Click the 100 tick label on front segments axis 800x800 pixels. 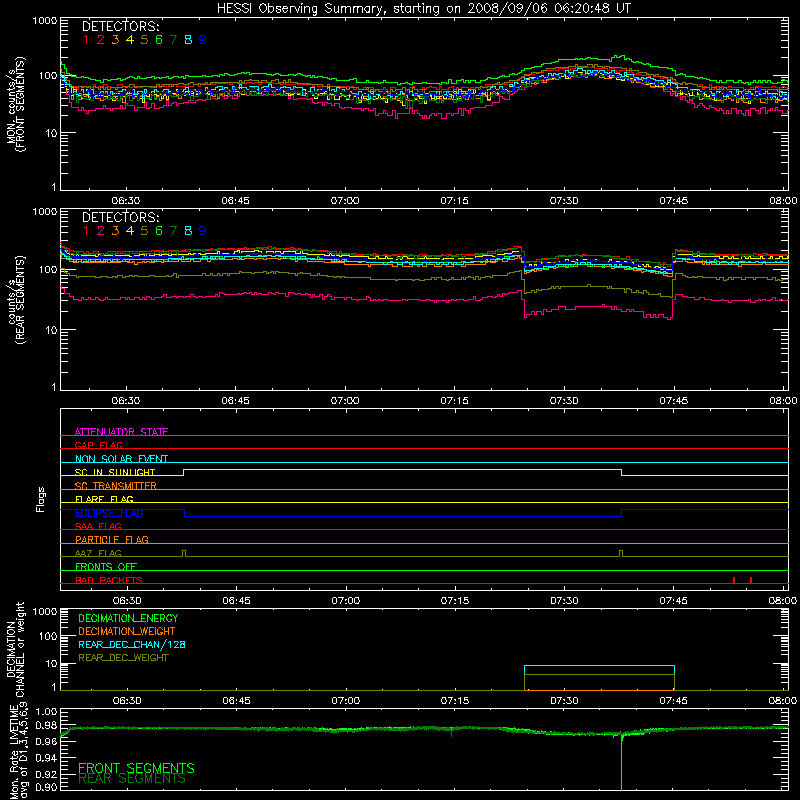pyautogui.click(x=48, y=76)
